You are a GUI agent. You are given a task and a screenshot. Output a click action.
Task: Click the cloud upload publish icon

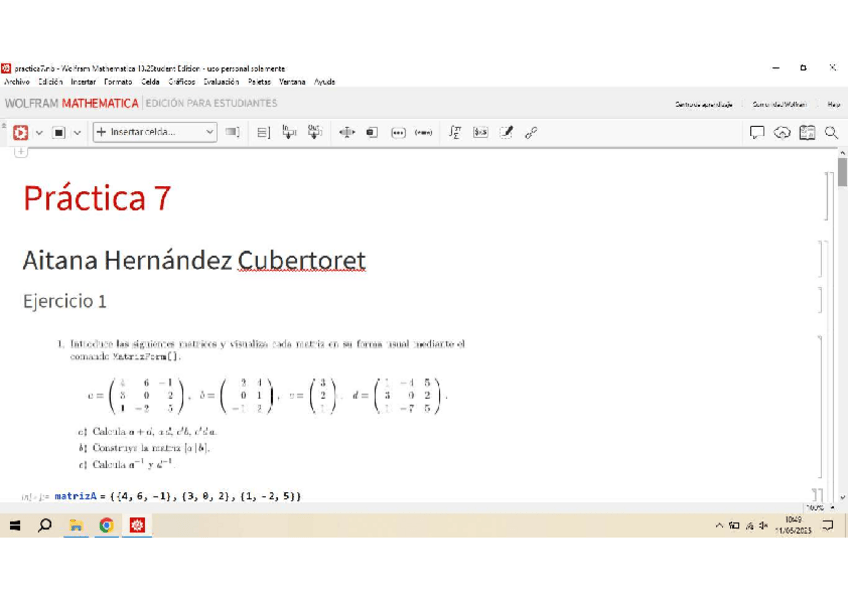[782, 132]
